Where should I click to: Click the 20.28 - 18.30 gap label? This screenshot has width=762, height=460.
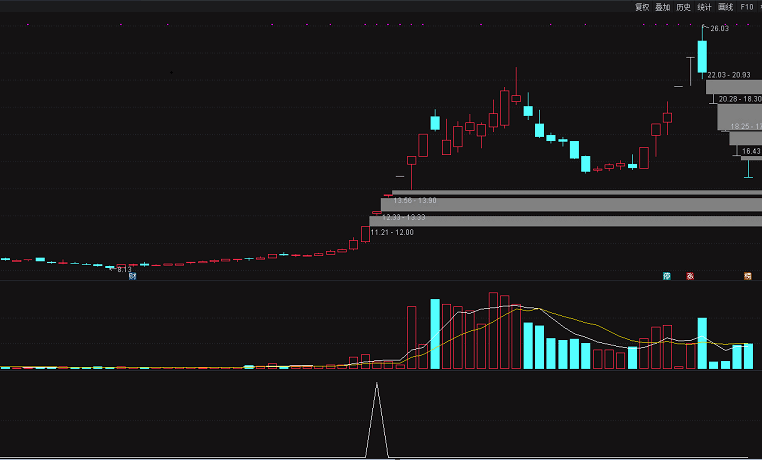tap(740, 99)
